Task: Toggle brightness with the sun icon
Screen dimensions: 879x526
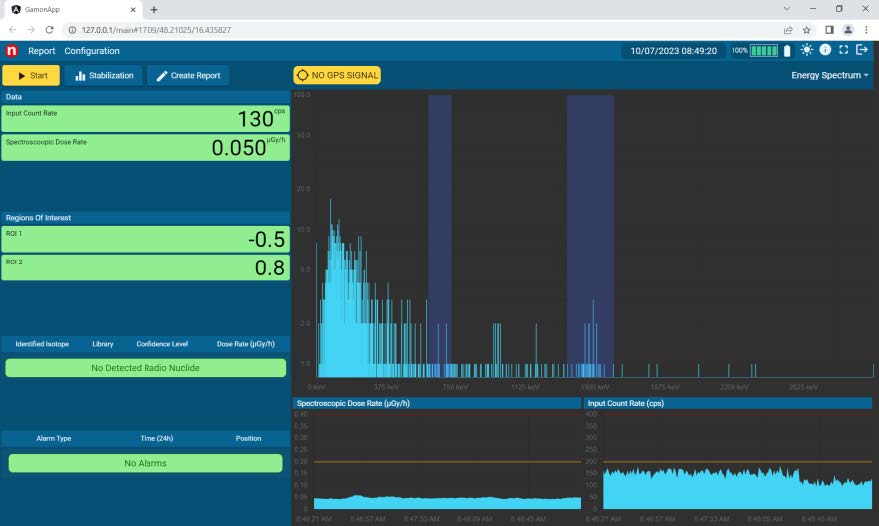Action: coord(806,50)
